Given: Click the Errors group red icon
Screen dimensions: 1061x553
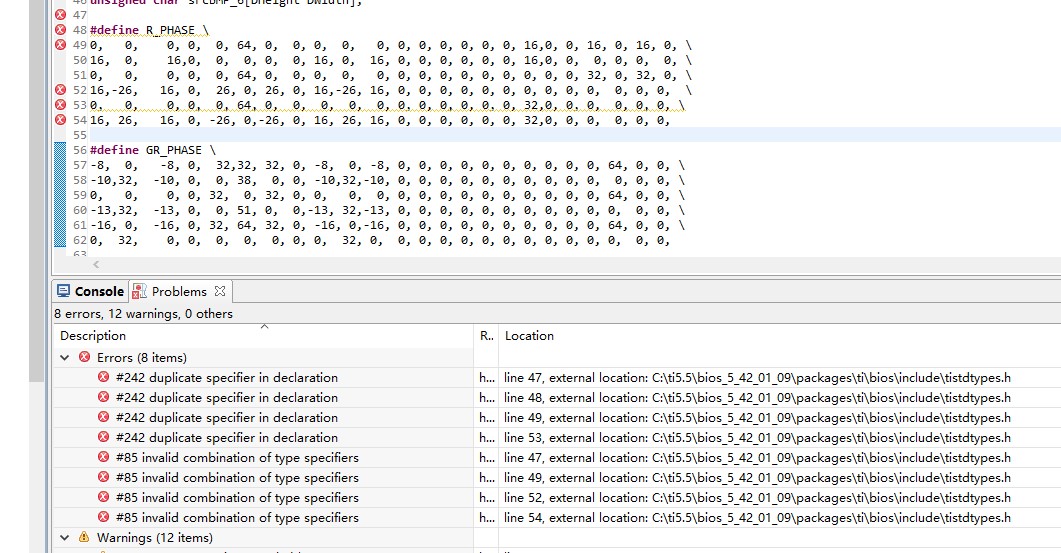Looking at the screenshot, I should pos(85,357).
